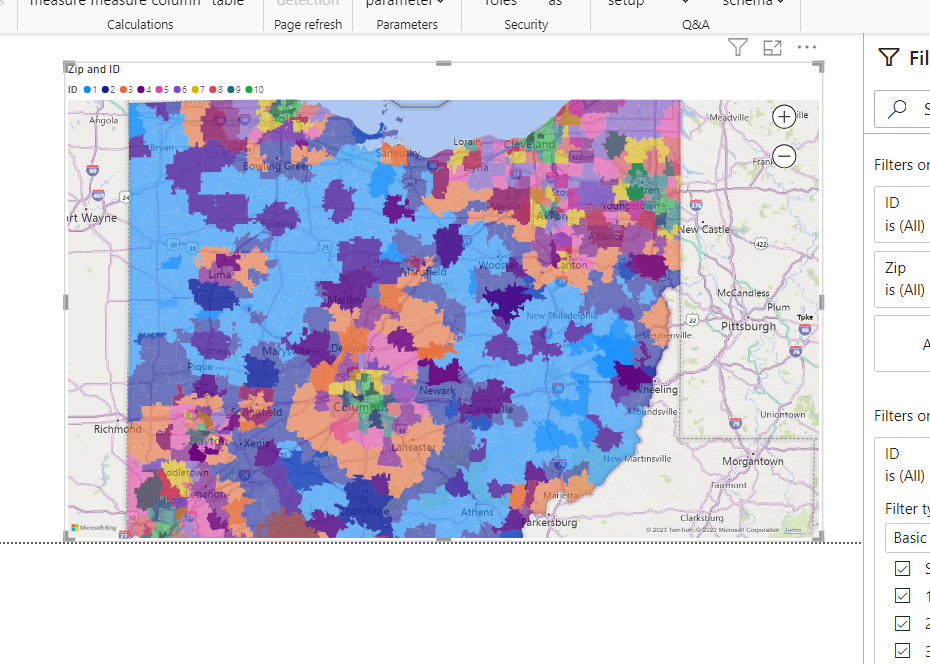
Task: Click the Angola label on the map
Action: pos(104,120)
